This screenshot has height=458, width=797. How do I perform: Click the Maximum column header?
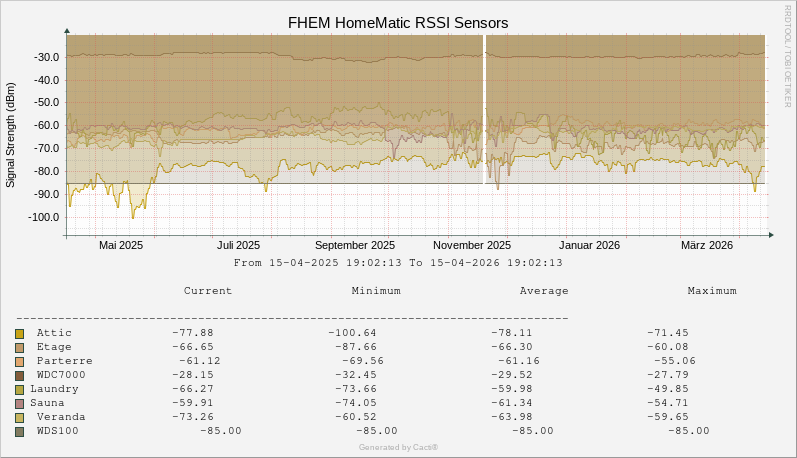tap(712, 291)
